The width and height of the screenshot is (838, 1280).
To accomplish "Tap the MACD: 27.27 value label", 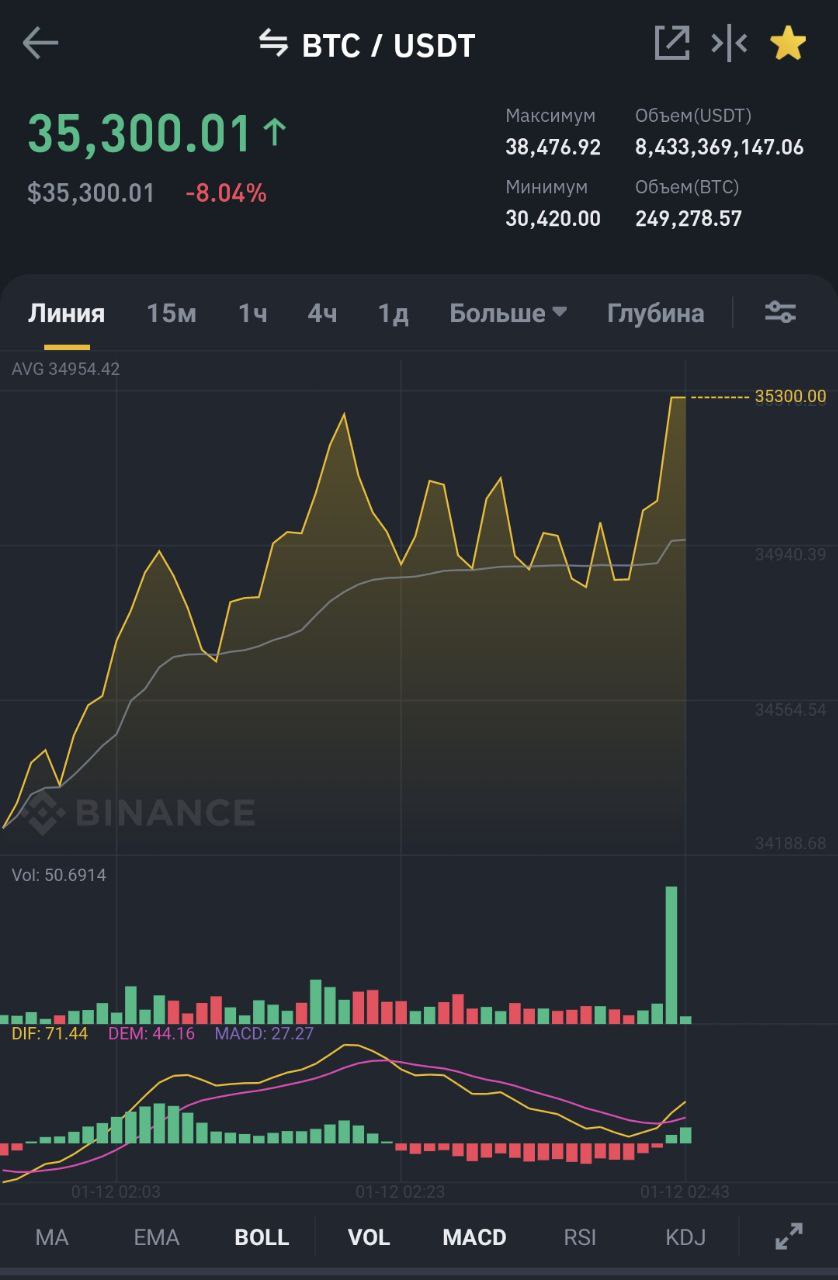I will 264,1033.
